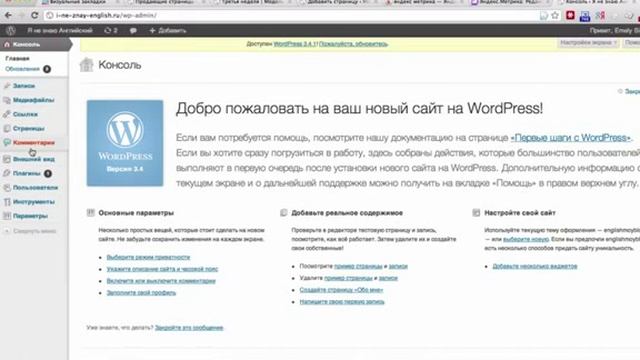Screen dimensions: 640x360
Task: Click the icon beside Настройте свой сайт heading
Action: point(476,213)
